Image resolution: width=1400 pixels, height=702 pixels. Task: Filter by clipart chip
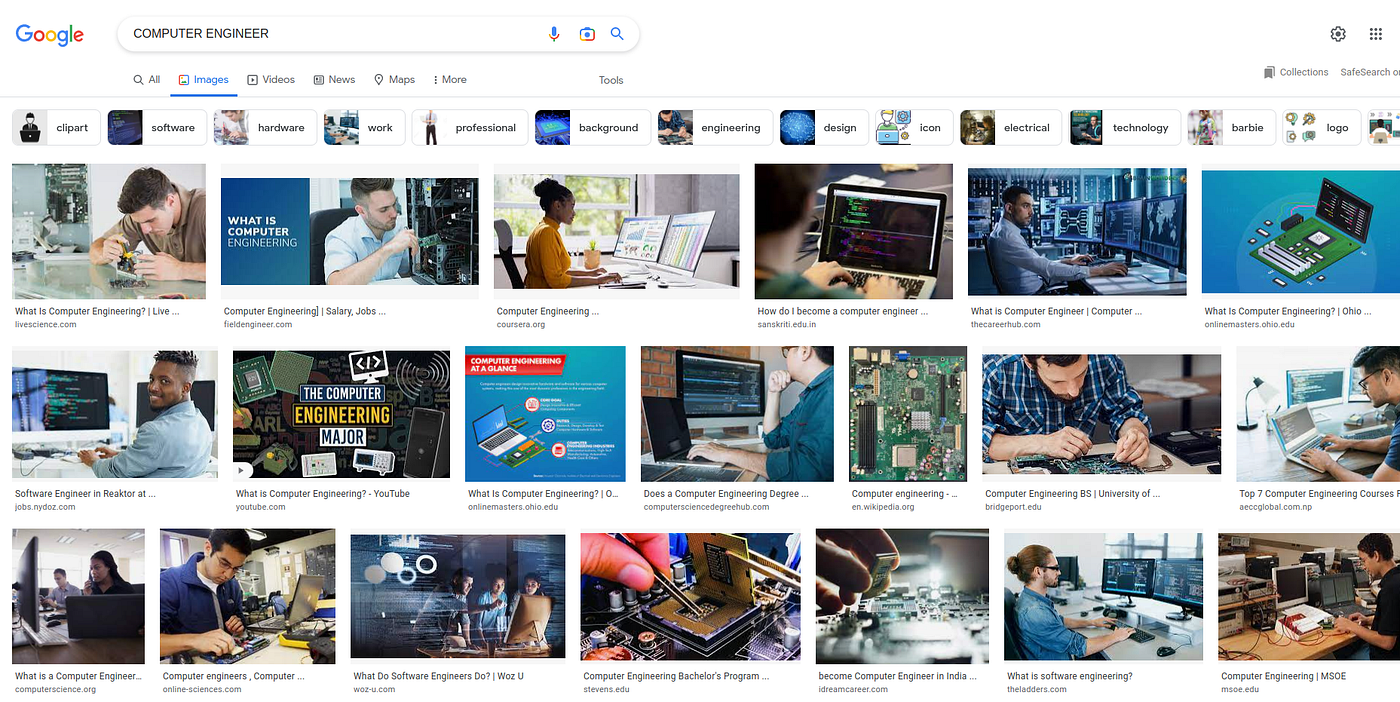tap(56, 128)
